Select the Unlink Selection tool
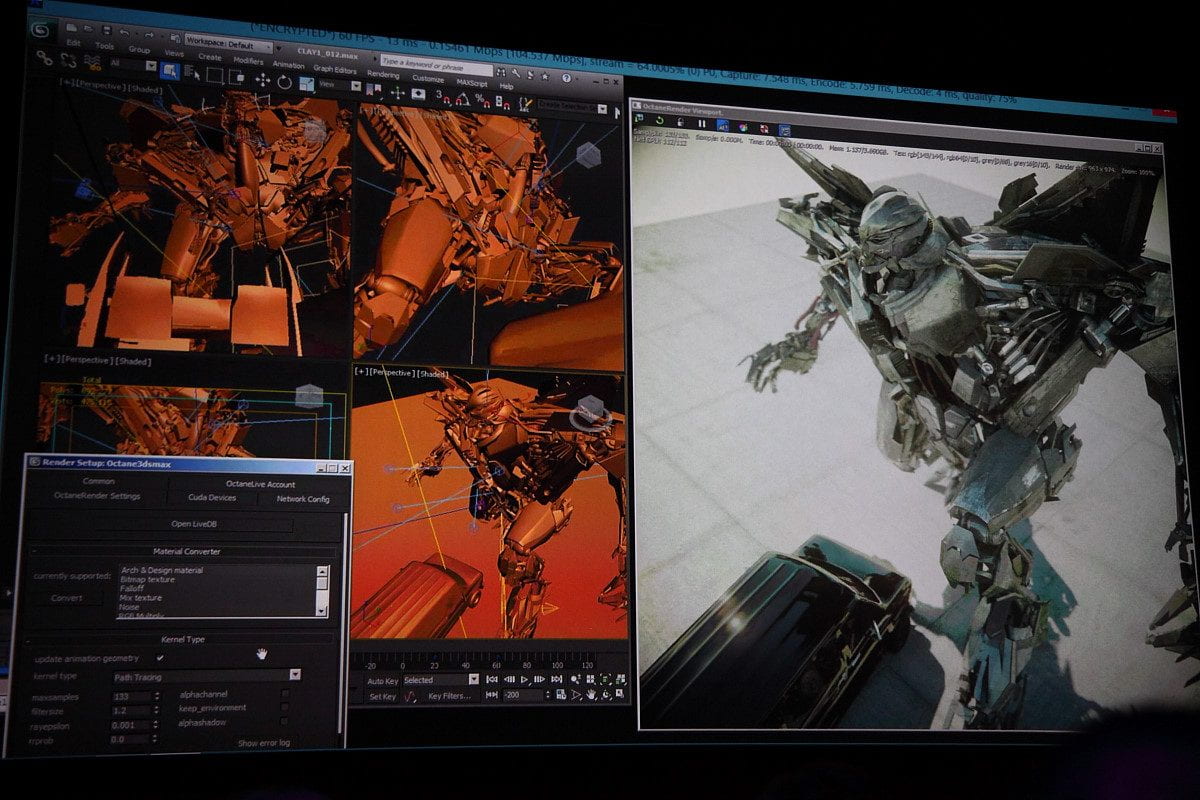 69,59
